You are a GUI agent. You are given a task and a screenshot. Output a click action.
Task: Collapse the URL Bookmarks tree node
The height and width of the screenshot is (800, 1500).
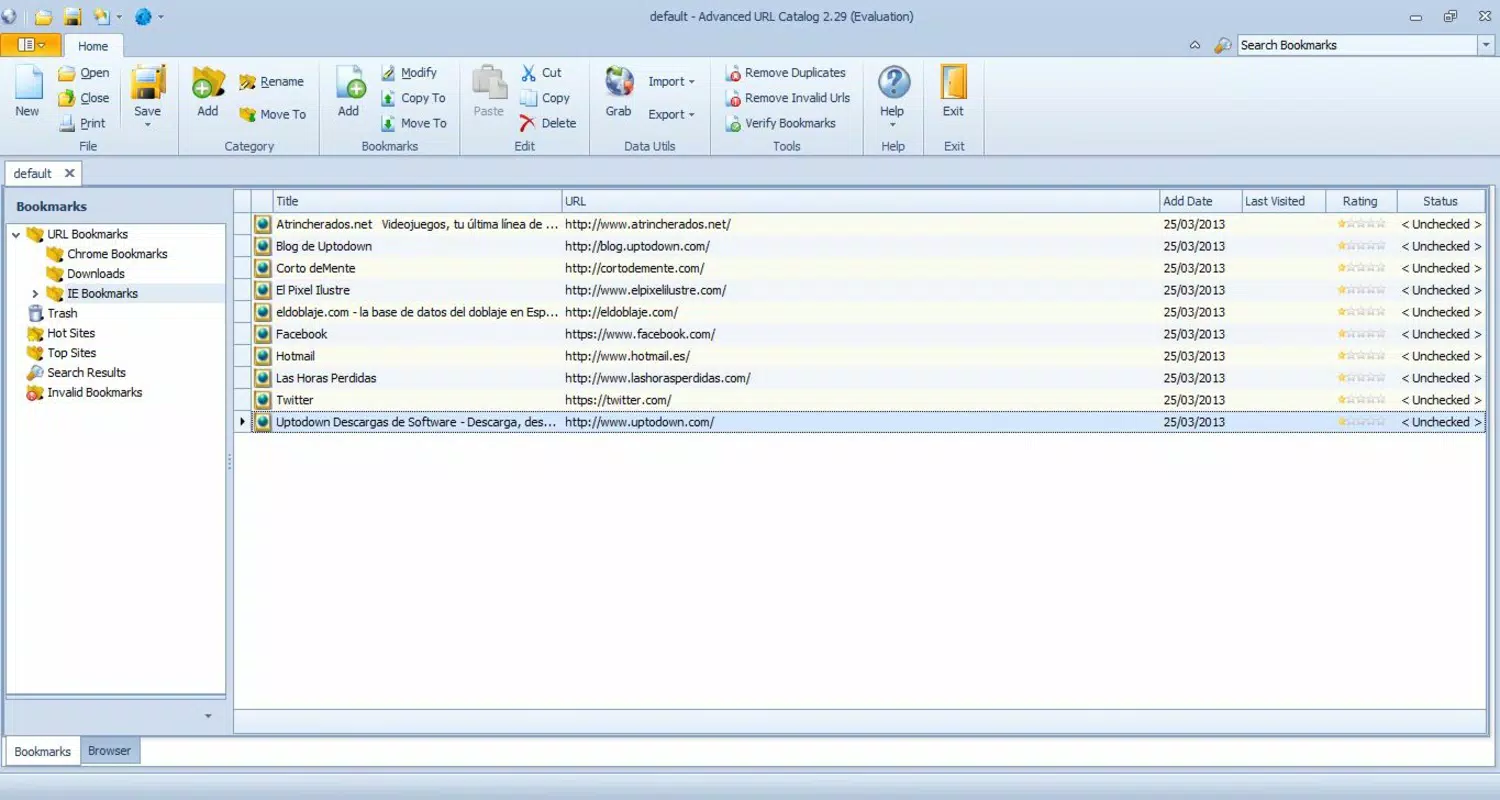(16, 235)
